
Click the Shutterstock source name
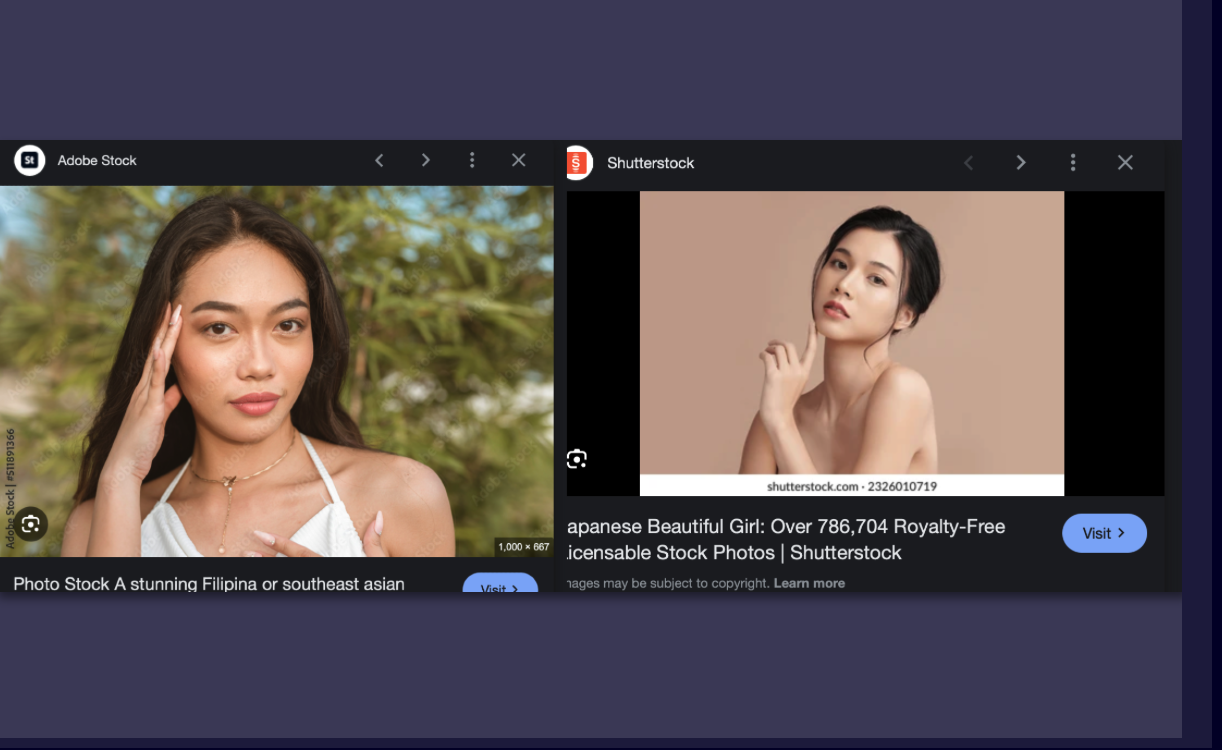(x=650, y=163)
